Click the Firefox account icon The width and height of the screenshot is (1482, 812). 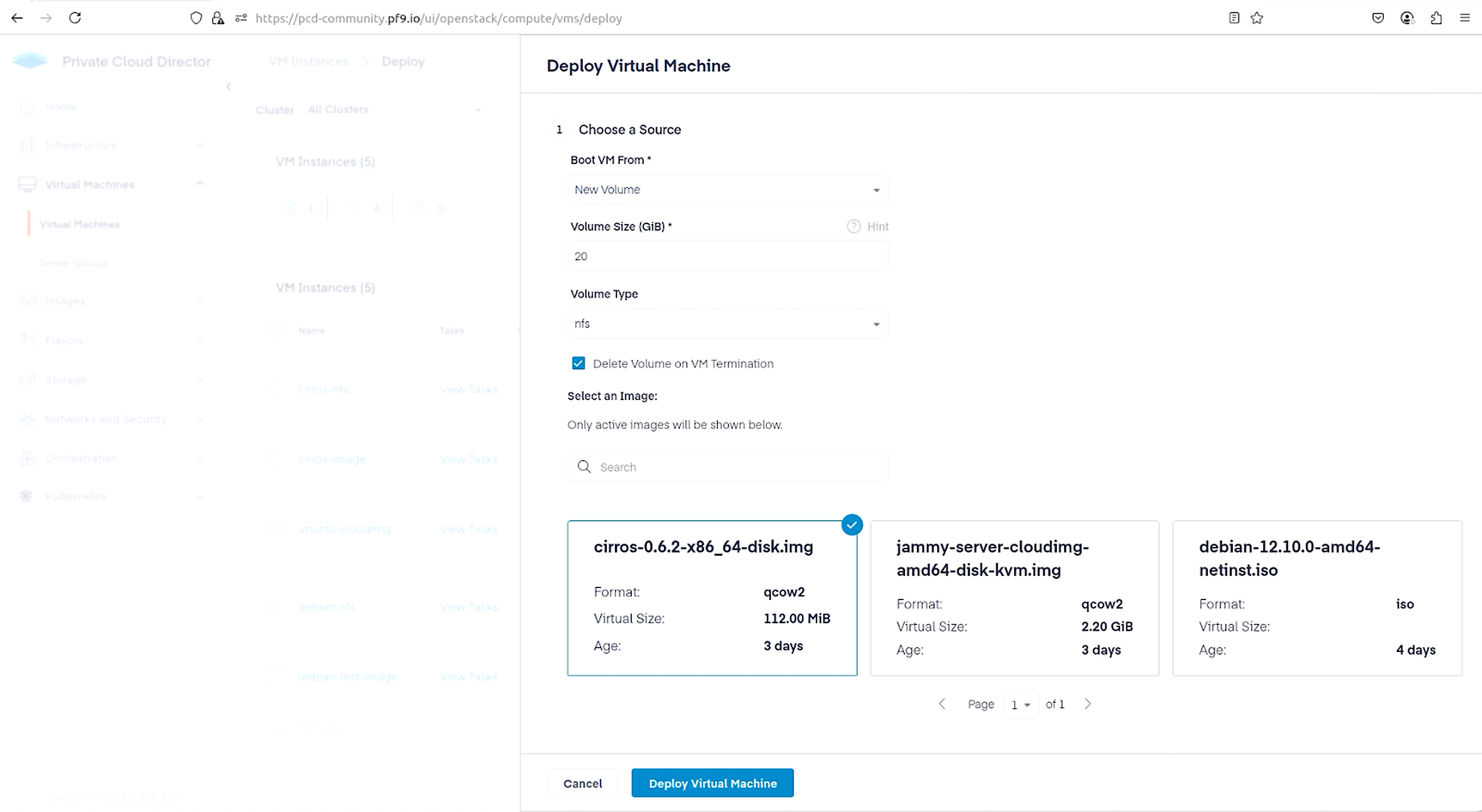click(x=1407, y=18)
